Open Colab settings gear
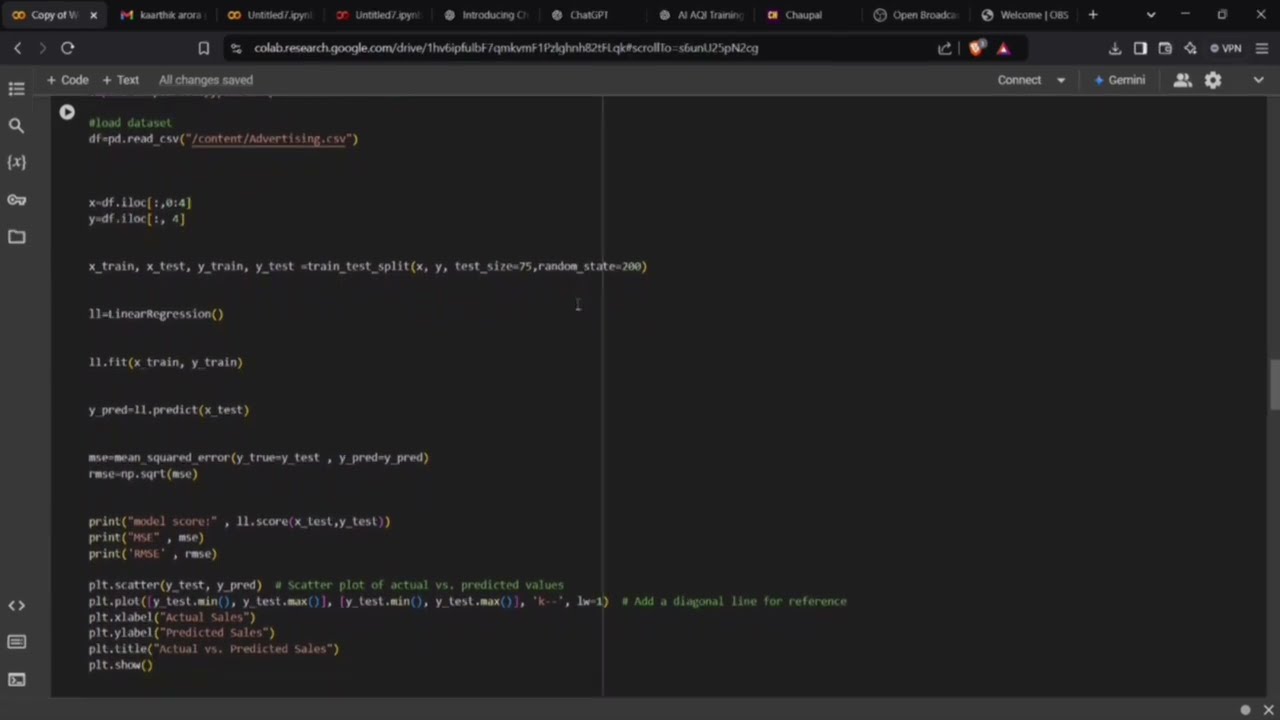The height and width of the screenshot is (720, 1280). (1213, 80)
